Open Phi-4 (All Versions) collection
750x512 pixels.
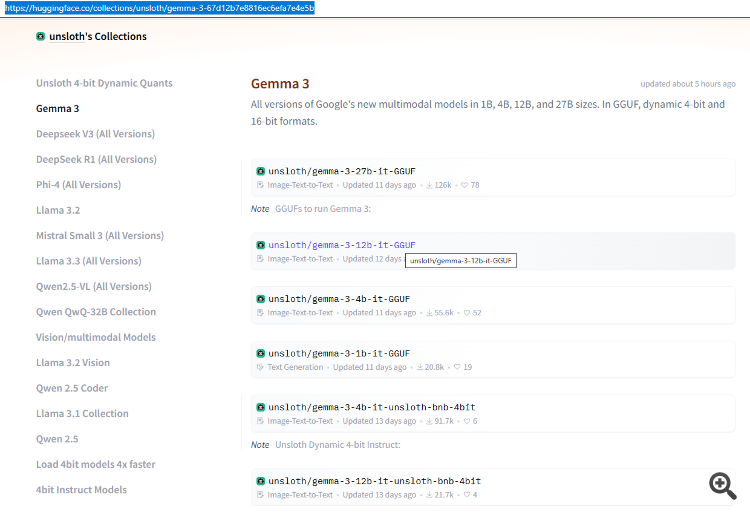tap(78, 185)
